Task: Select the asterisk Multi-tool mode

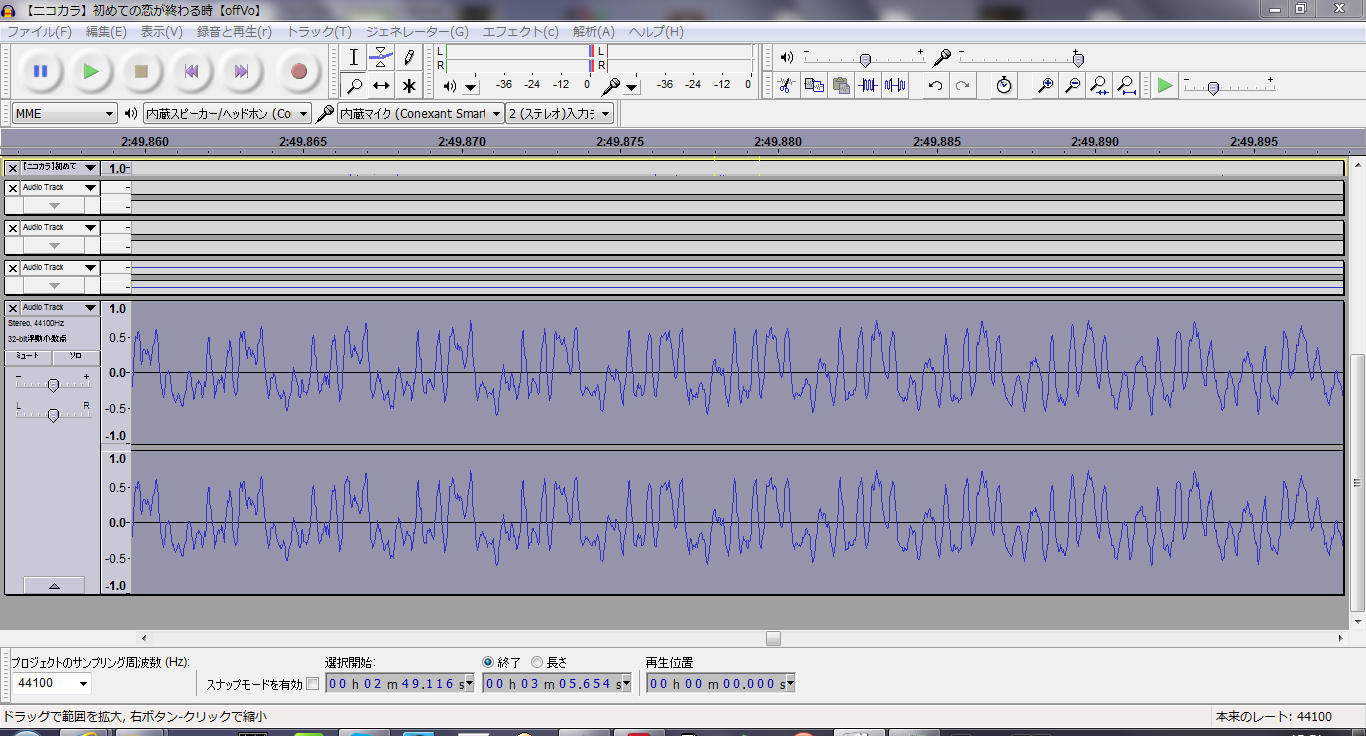Action: tap(409, 85)
